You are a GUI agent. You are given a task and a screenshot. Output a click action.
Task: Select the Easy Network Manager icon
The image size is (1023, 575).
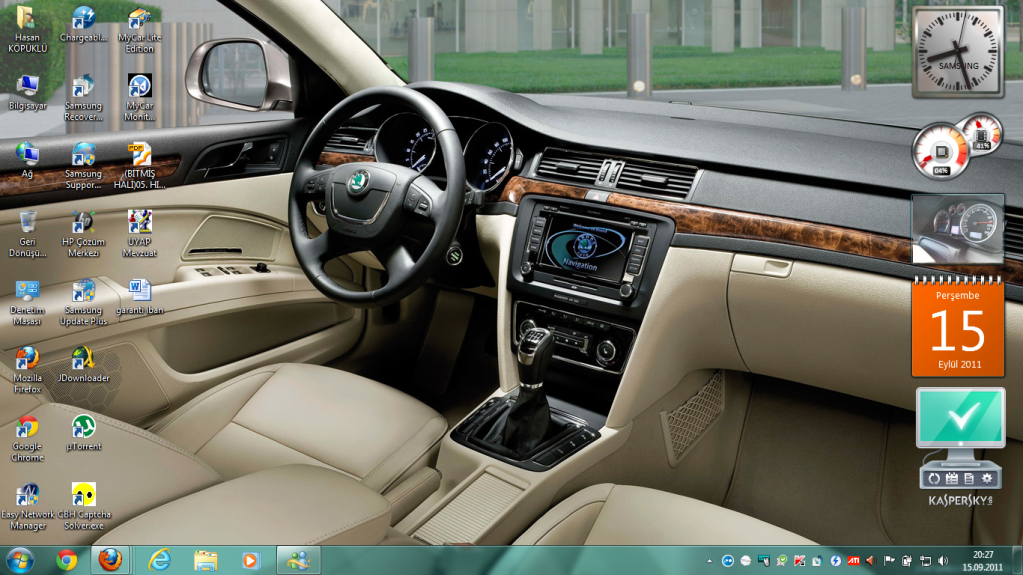[27, 496]
